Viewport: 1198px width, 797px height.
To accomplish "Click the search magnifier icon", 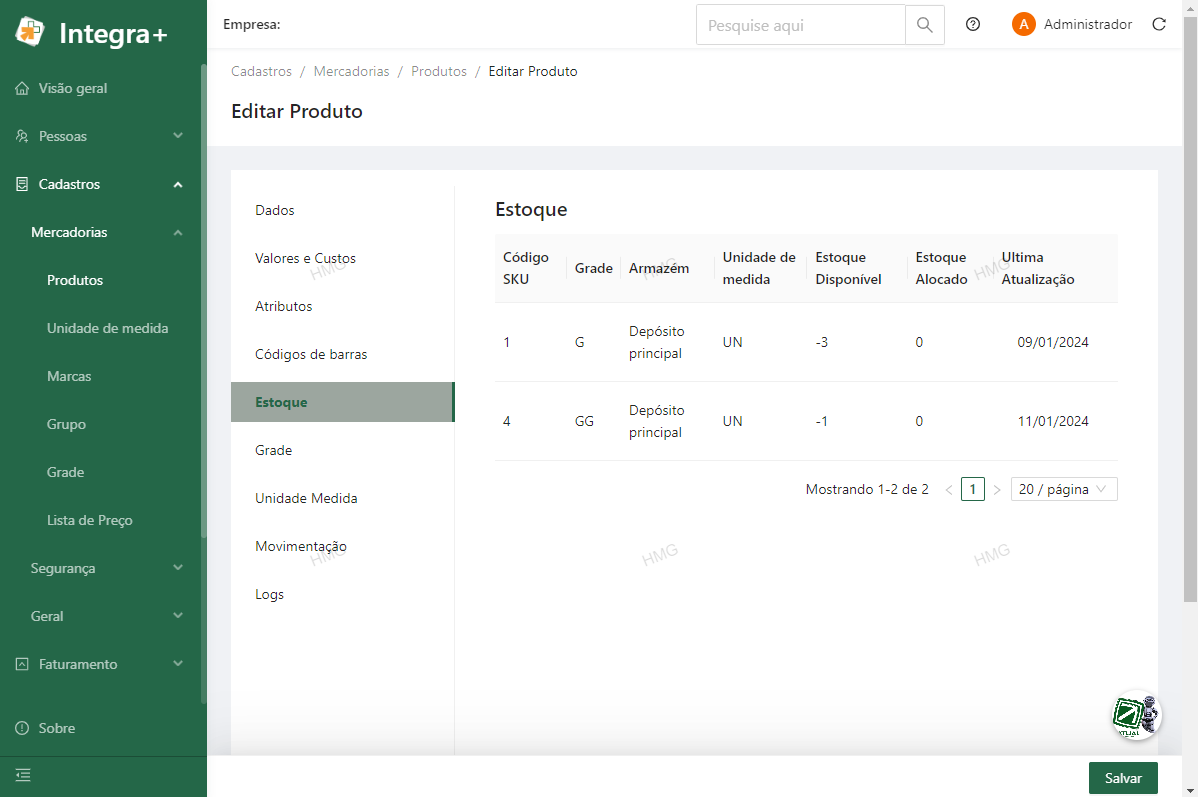I will tap(924, 24).
